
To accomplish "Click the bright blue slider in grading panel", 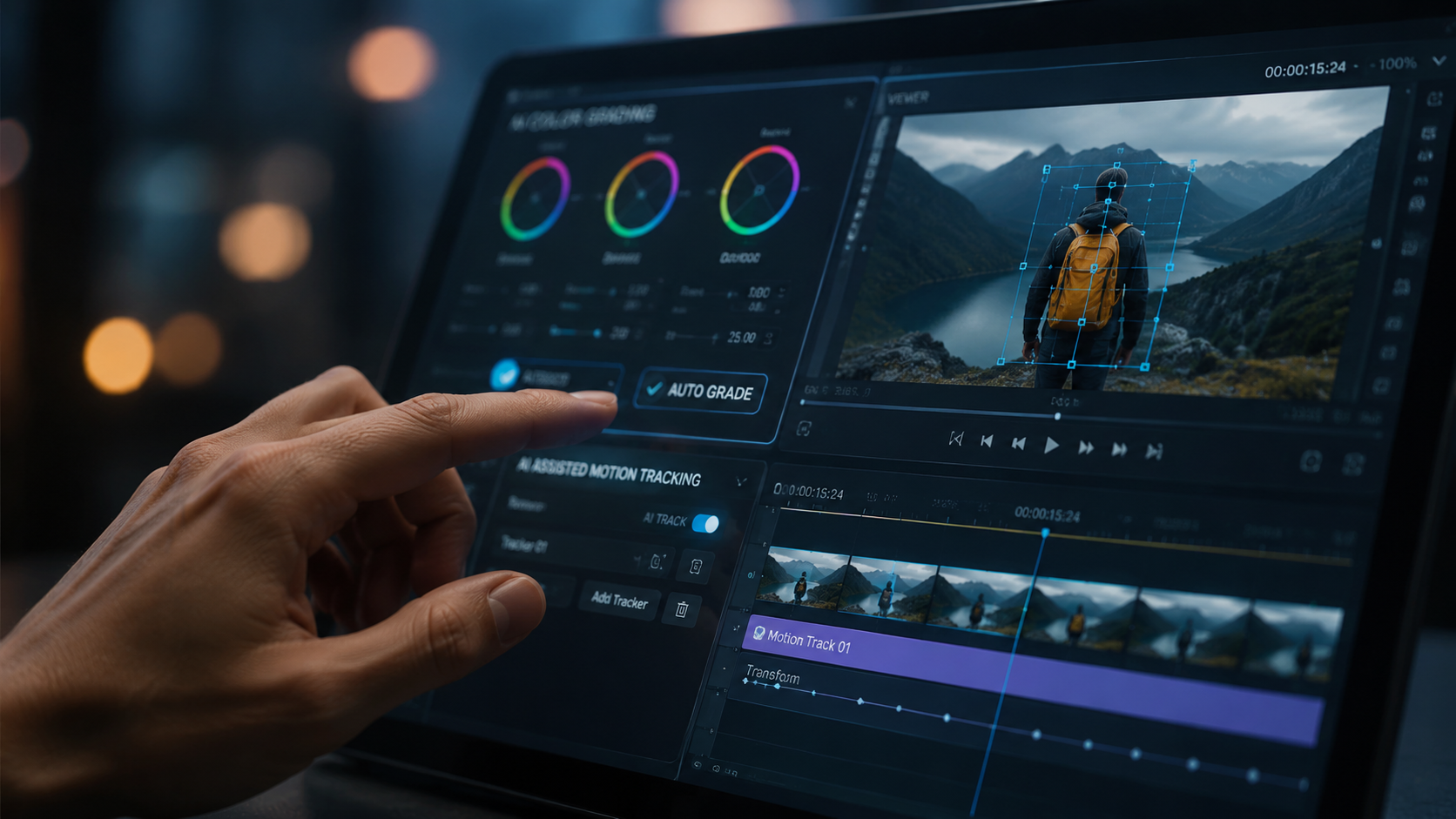I will (576, 332).
